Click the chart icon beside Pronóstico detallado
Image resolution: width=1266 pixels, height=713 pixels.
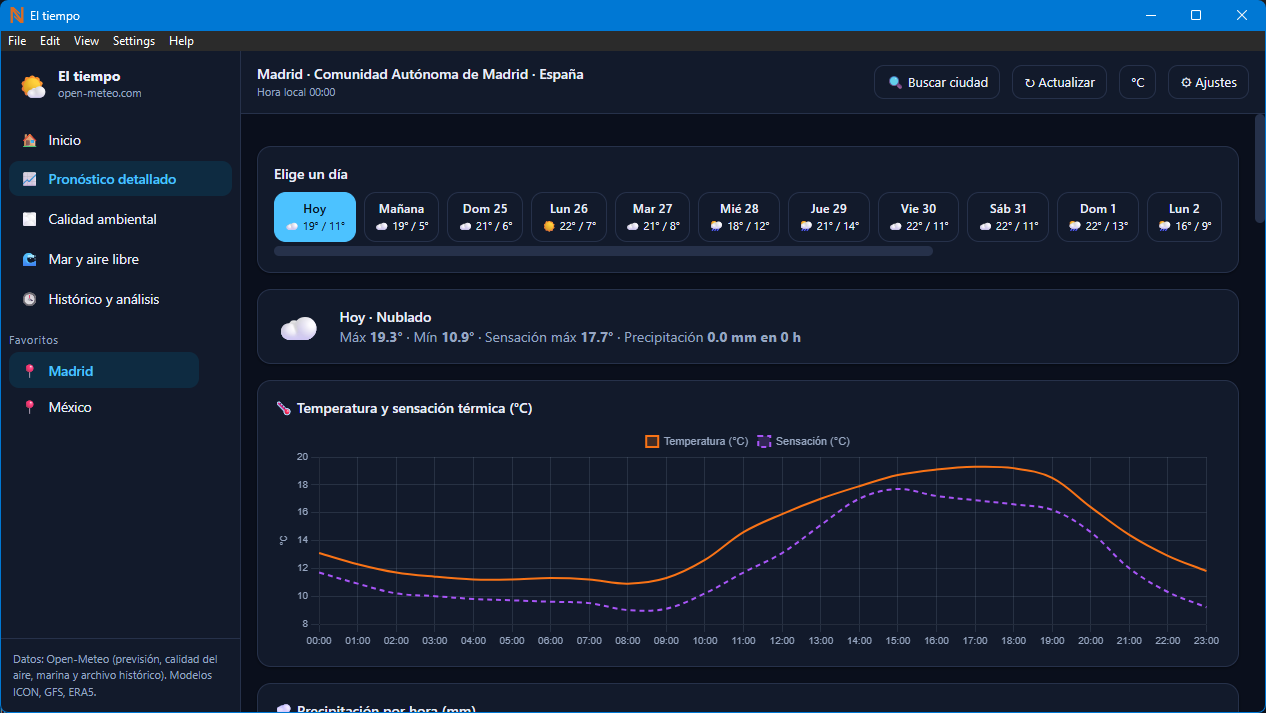(x=30, y=180)
